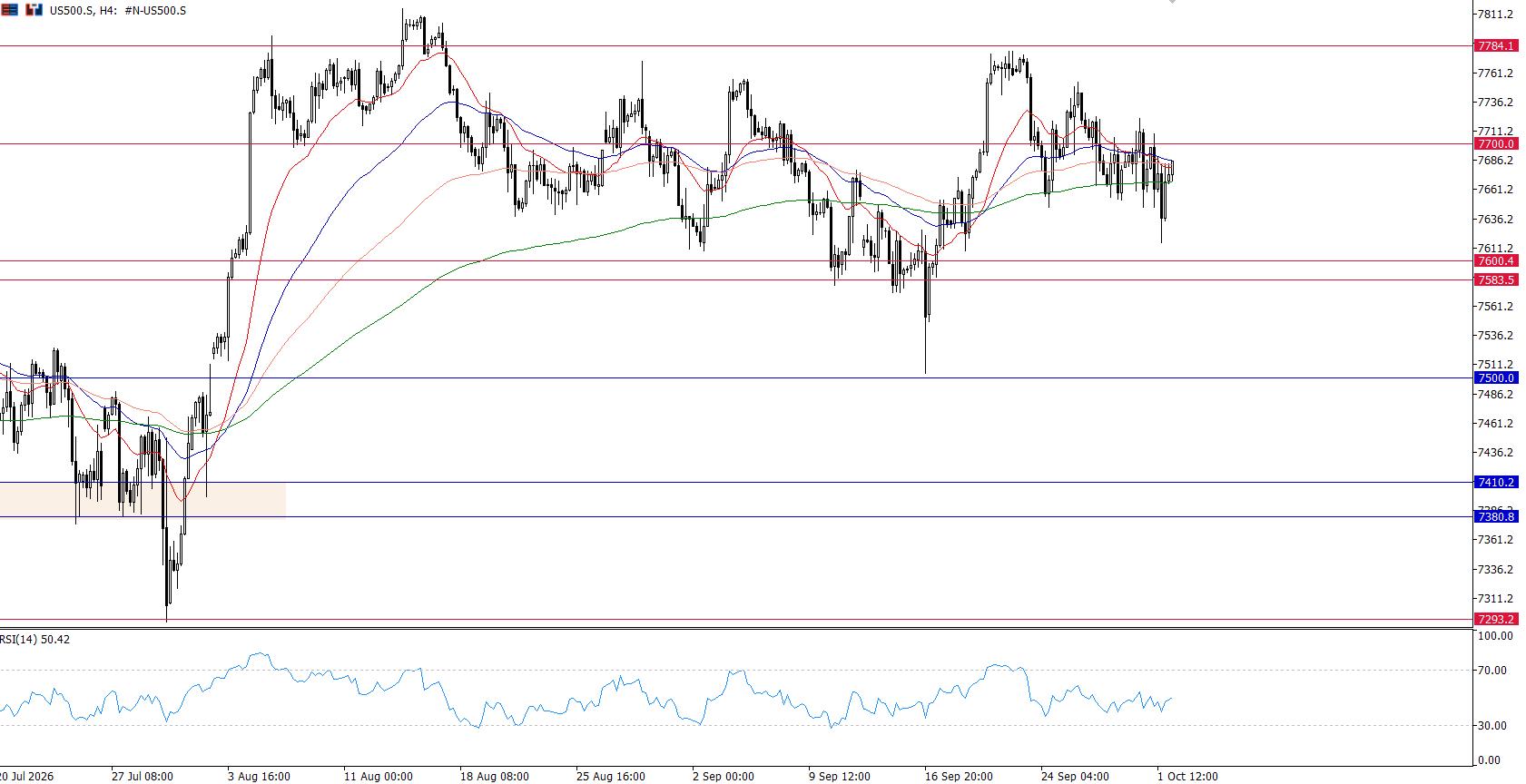The width and height of the screenshot is (1526, 784).
Task: Select the 7410.2 blue level label
Action: point(1495,482)
